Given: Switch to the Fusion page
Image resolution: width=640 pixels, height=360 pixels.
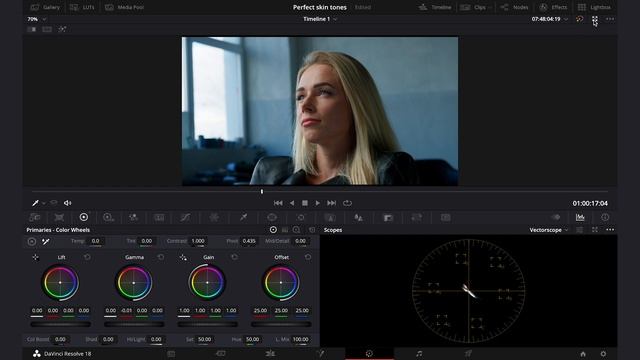Looking at the screenshot, I should tap(320, 354).
